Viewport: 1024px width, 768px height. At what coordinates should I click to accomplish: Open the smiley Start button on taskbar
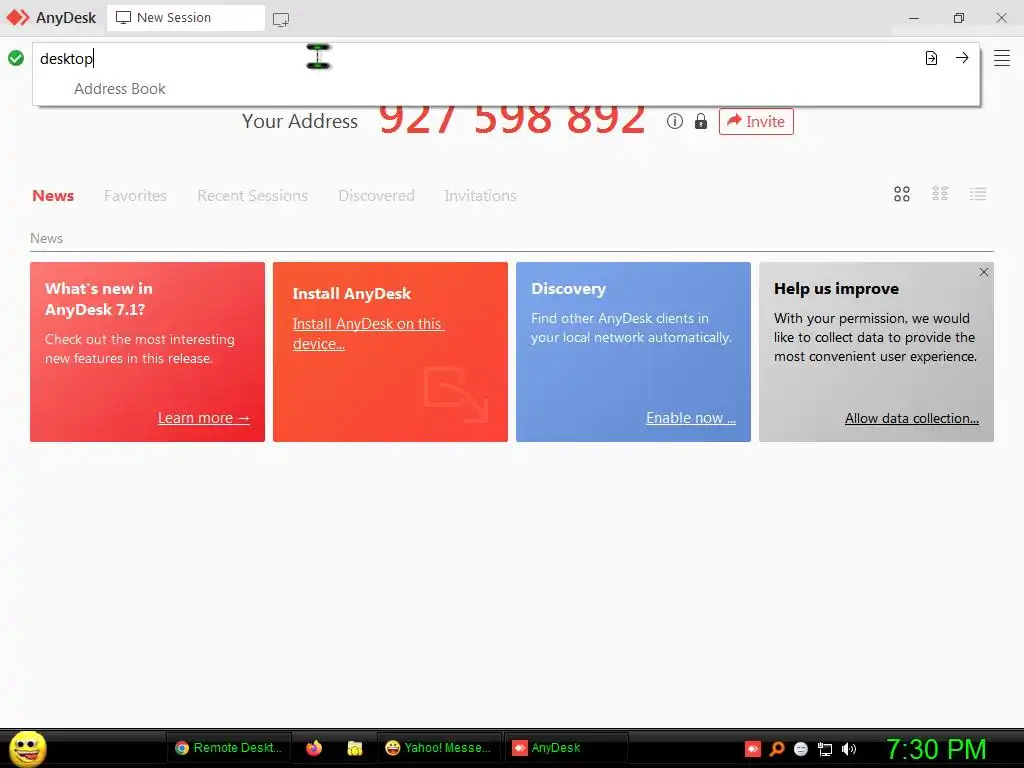coord(27,748)
